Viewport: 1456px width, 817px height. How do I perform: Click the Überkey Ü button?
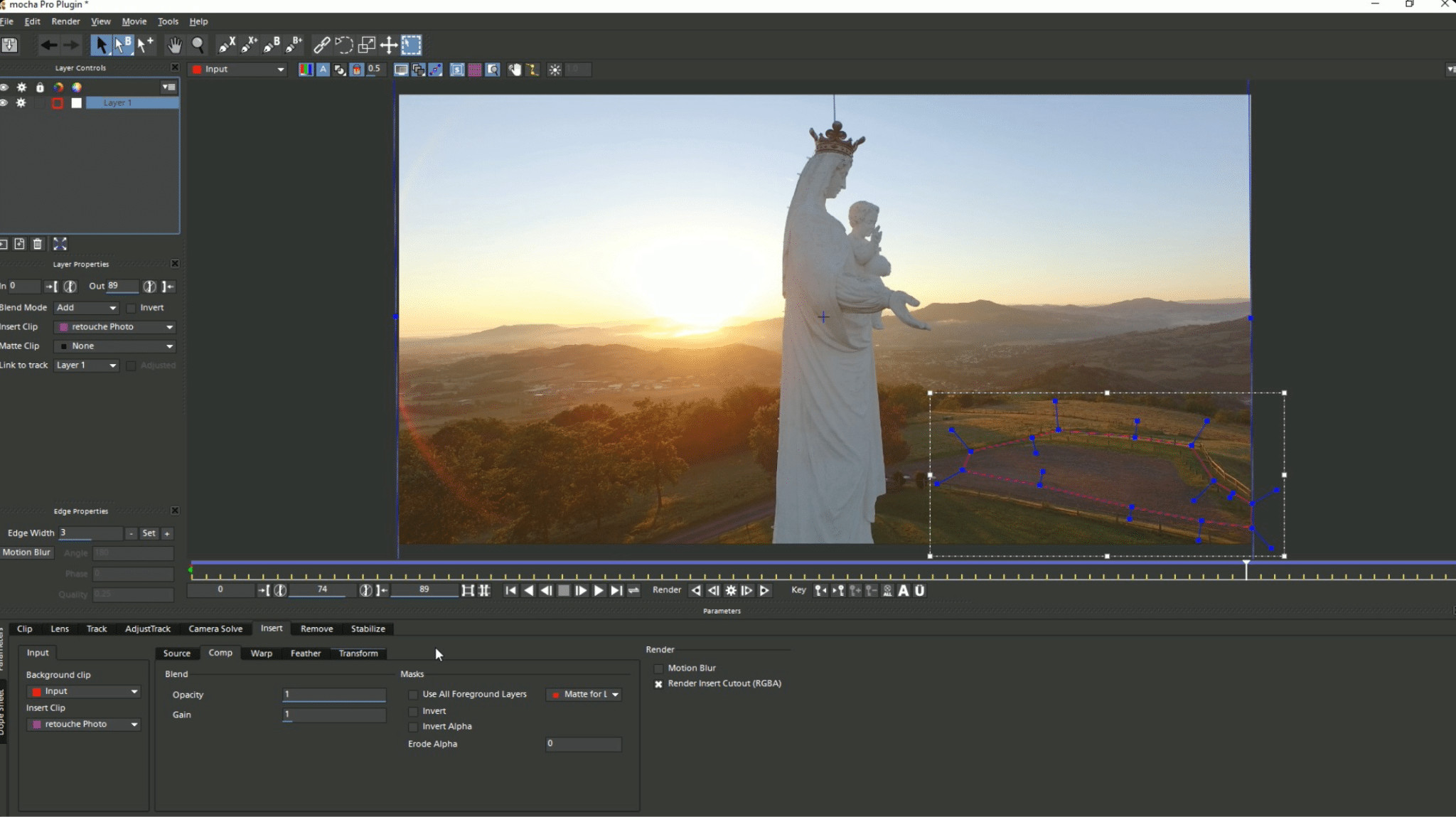919,590
